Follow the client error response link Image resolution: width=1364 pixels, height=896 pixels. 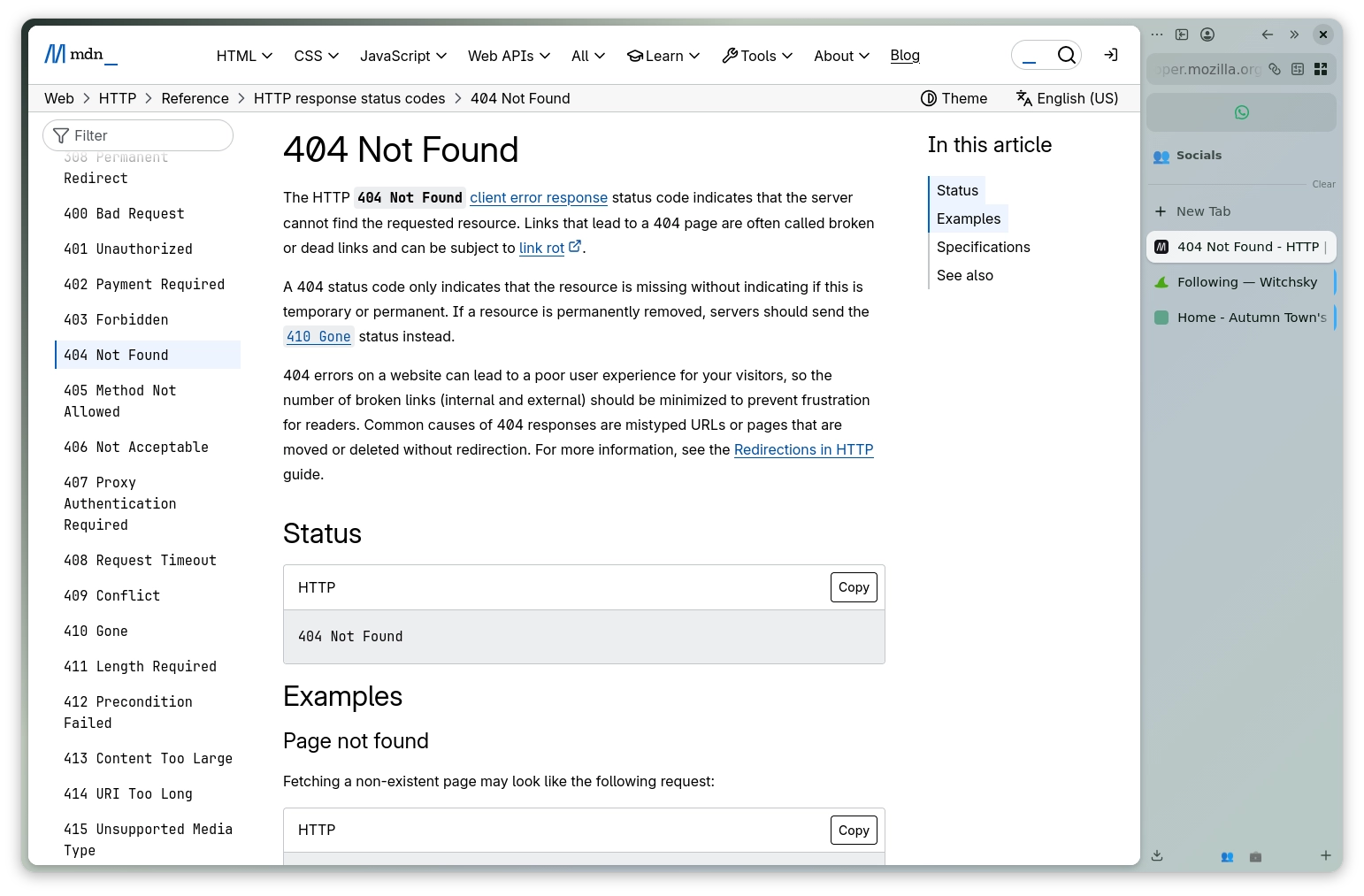(x=539, y=197)
